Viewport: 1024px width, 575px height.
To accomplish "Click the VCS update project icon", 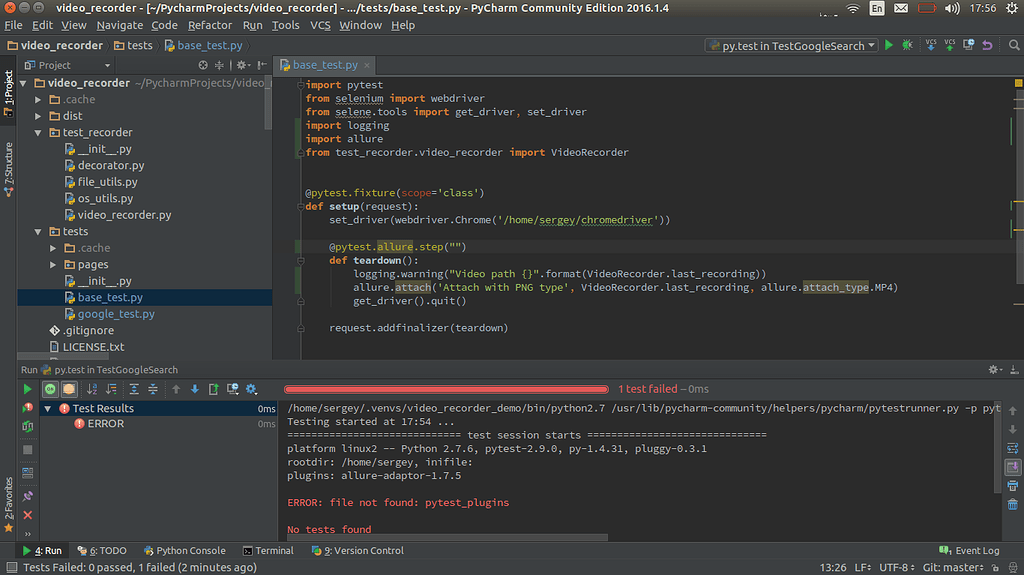I will click(931, 45).
